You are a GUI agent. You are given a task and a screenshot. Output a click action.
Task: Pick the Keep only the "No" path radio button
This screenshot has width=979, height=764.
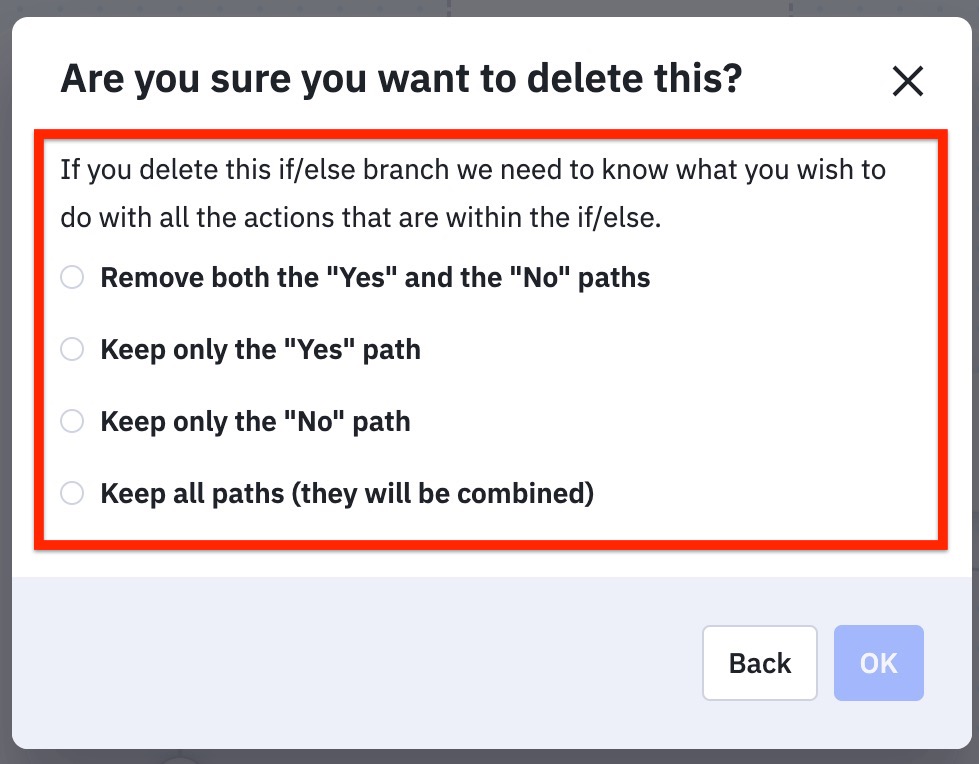[72, 421]
